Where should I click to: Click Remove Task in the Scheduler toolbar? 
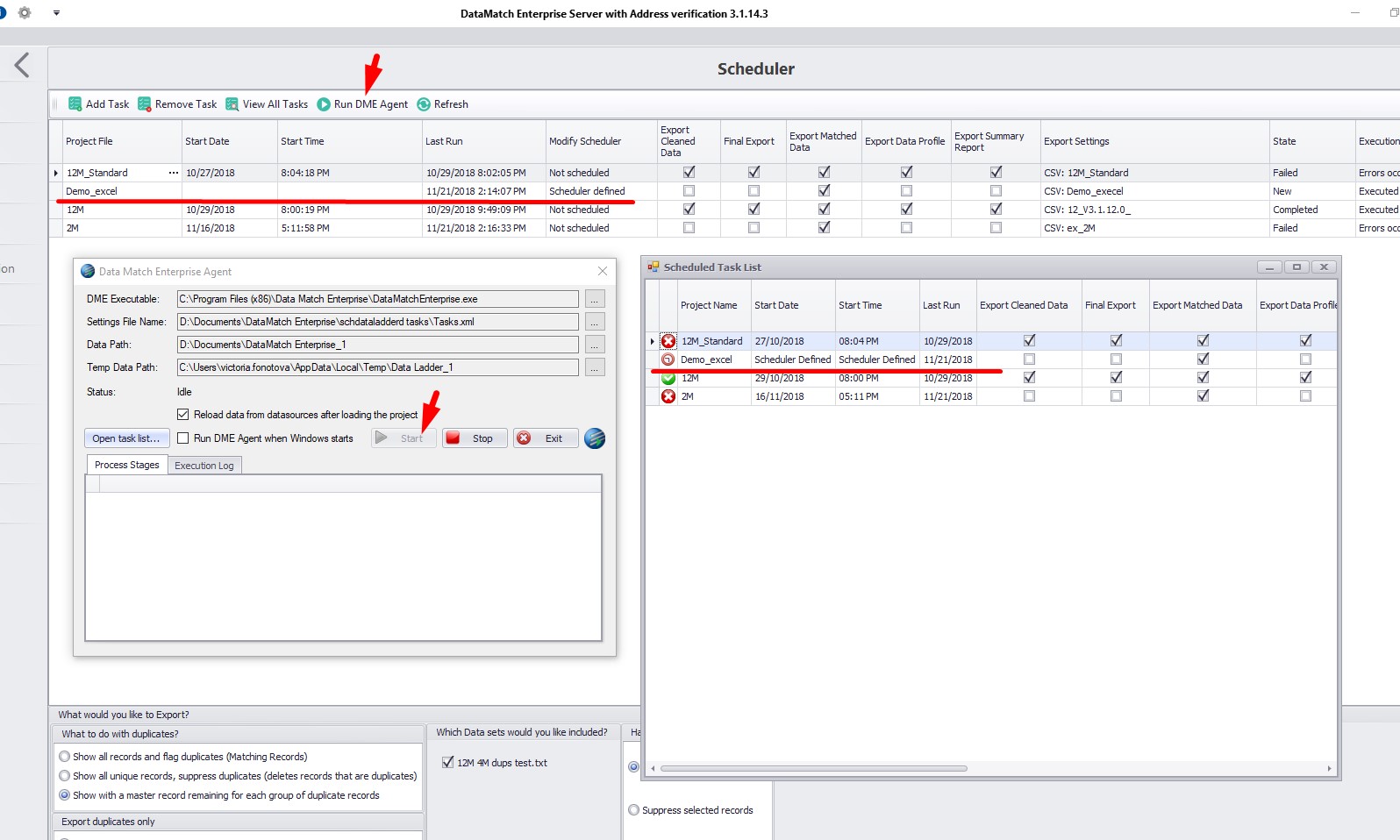(177, 104)
